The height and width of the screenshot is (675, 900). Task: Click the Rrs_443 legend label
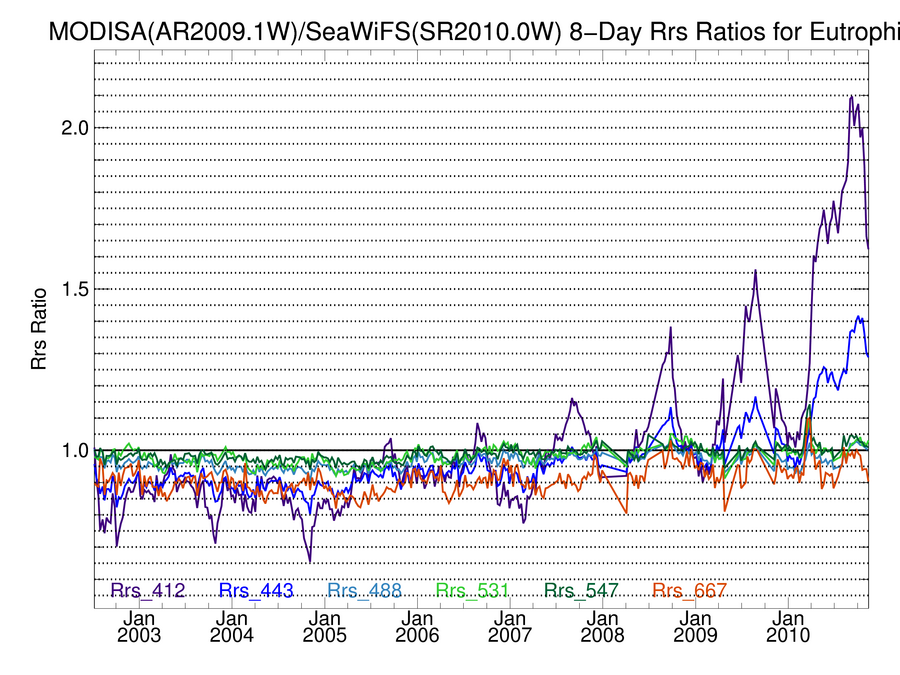pos(256,591)
